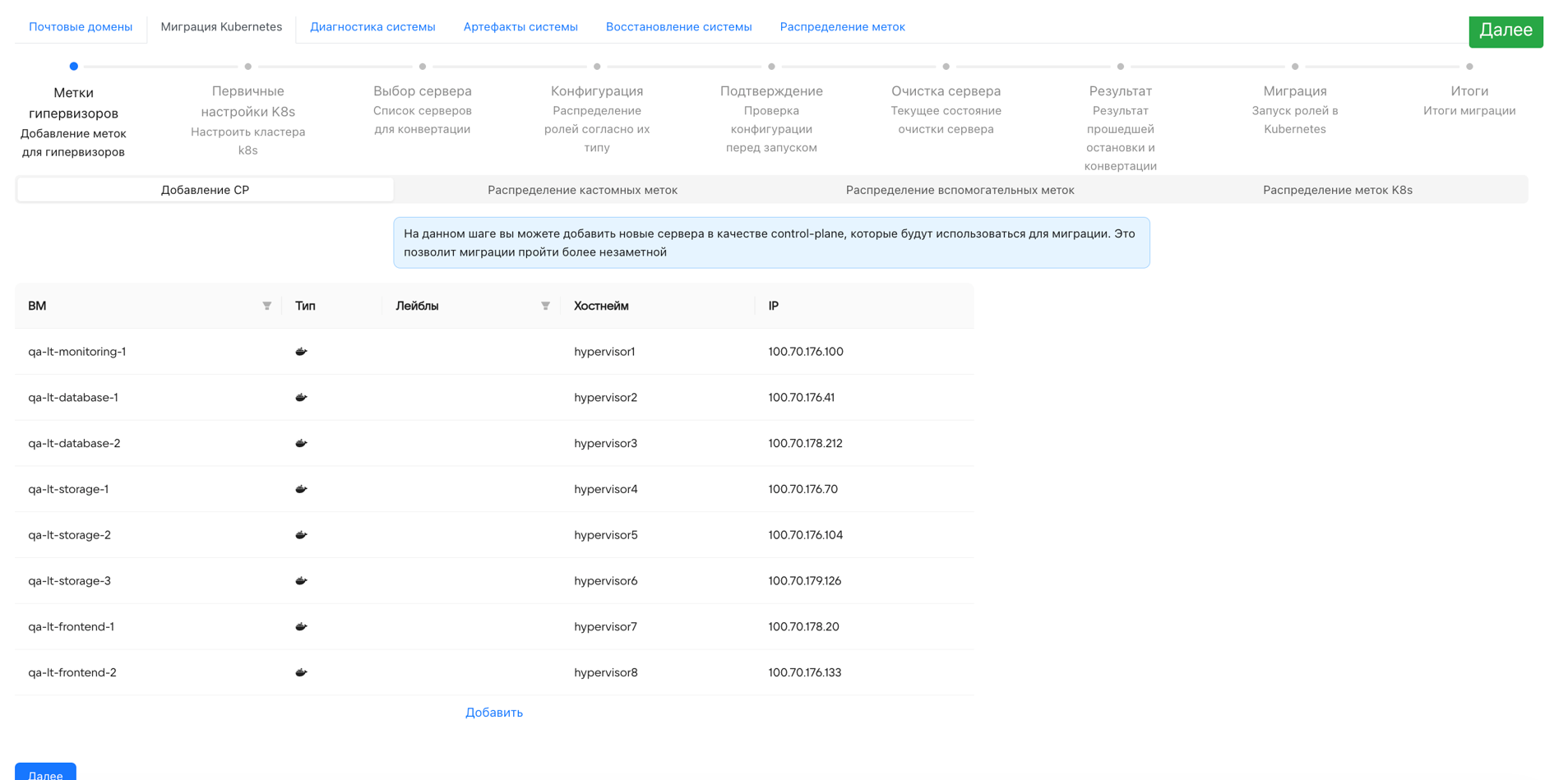Image resolution: width=1568 pixels, height=780 pixels.
Task: Click Docker icon in qa-lt-frontend-1 row
Action: [301, 627]
